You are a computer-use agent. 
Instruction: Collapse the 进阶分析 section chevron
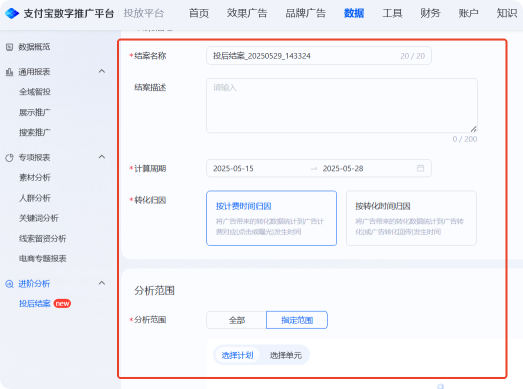102,283
